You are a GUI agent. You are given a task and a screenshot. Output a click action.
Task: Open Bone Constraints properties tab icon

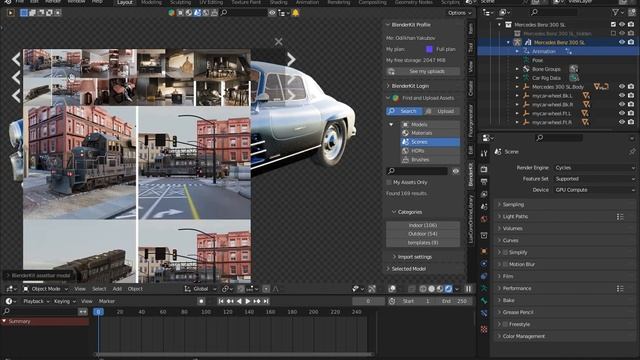pyautogui.click(x=484, y=313)
